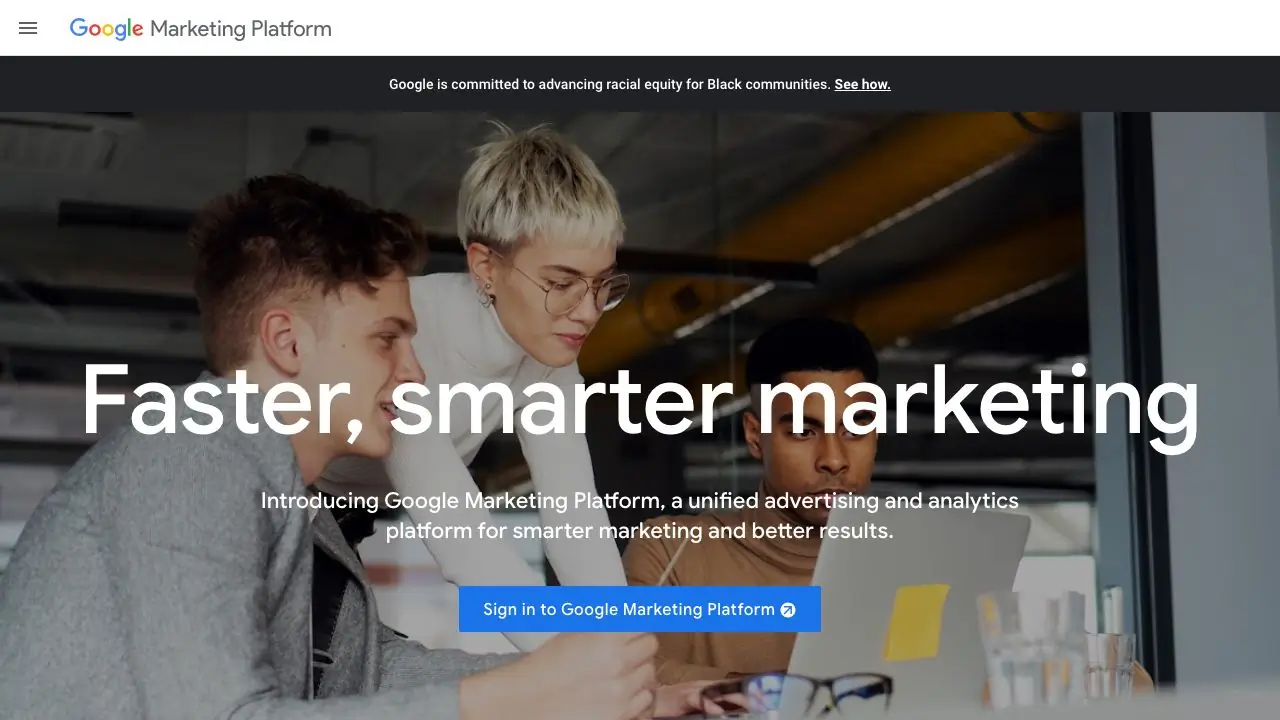
Task: Click the word "marketing" in the large headline
Action: pyautogui.click(x=976, y=405)
